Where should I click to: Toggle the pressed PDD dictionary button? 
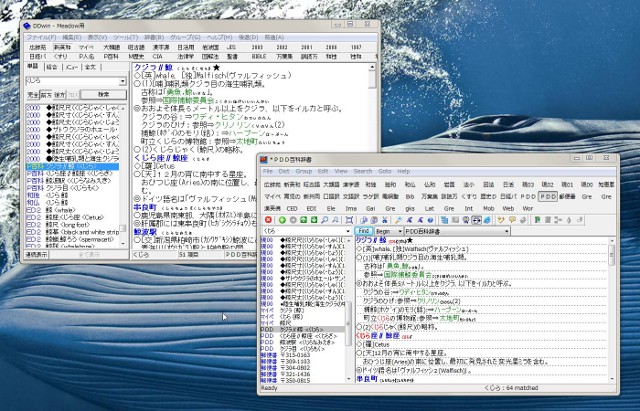[x=548, y=196]
